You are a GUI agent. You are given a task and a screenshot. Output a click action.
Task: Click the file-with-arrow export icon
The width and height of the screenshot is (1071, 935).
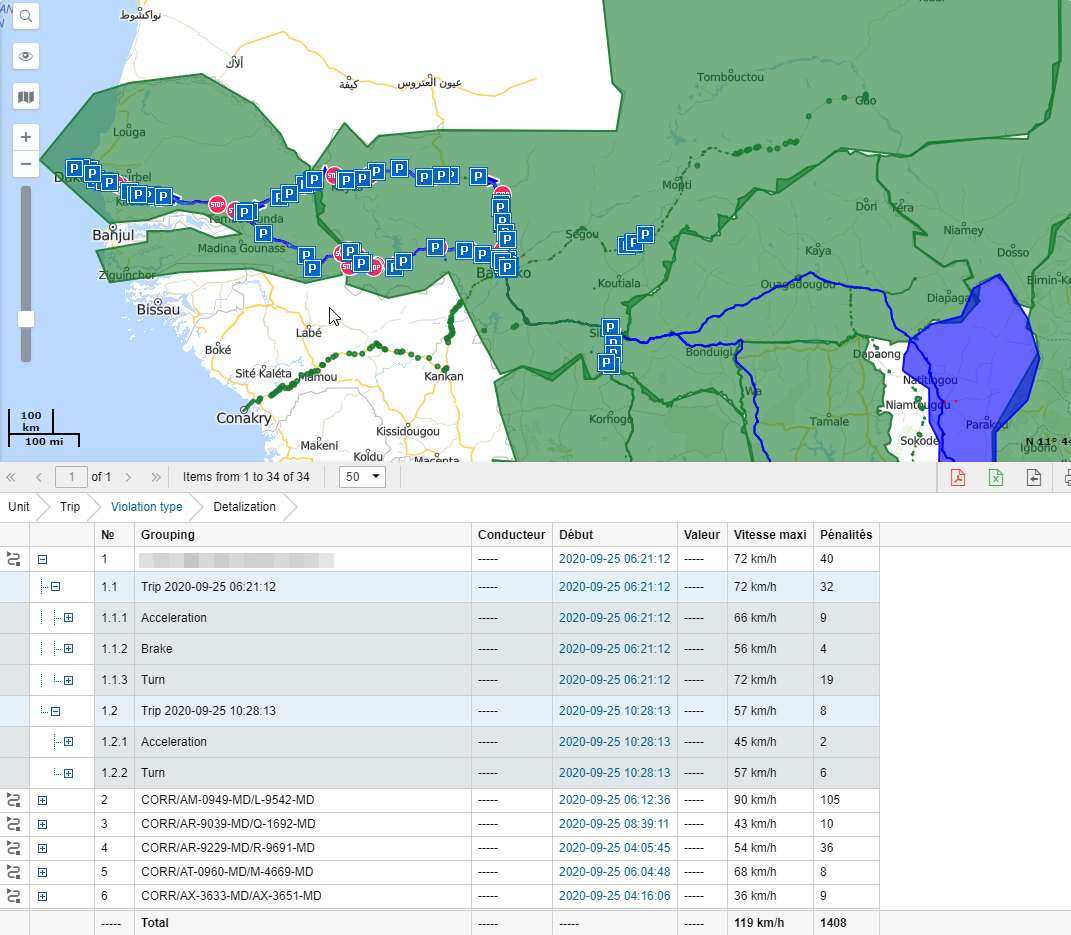pyautogui.click(x=1033, y=478)
